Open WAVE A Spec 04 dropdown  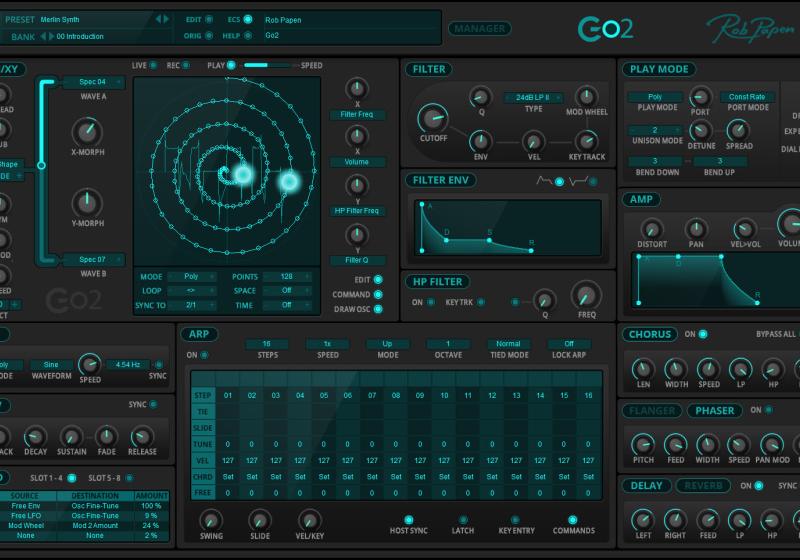(x=93, y=82)
